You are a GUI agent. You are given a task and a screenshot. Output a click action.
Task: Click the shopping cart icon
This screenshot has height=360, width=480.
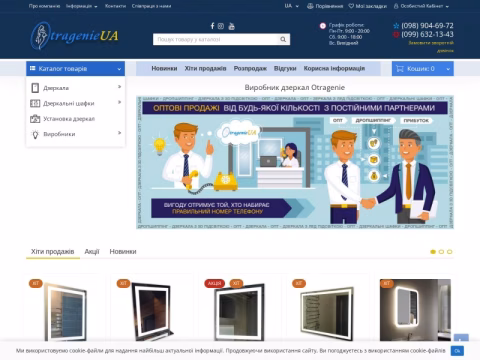click(399, 69)
